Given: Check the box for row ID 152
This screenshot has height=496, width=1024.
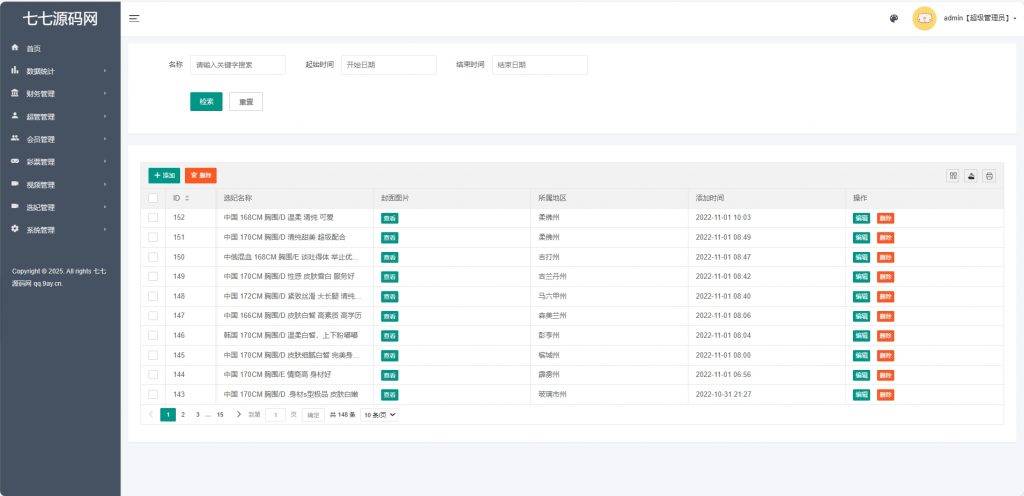Looking at the screenshot, I should [153, 217].
